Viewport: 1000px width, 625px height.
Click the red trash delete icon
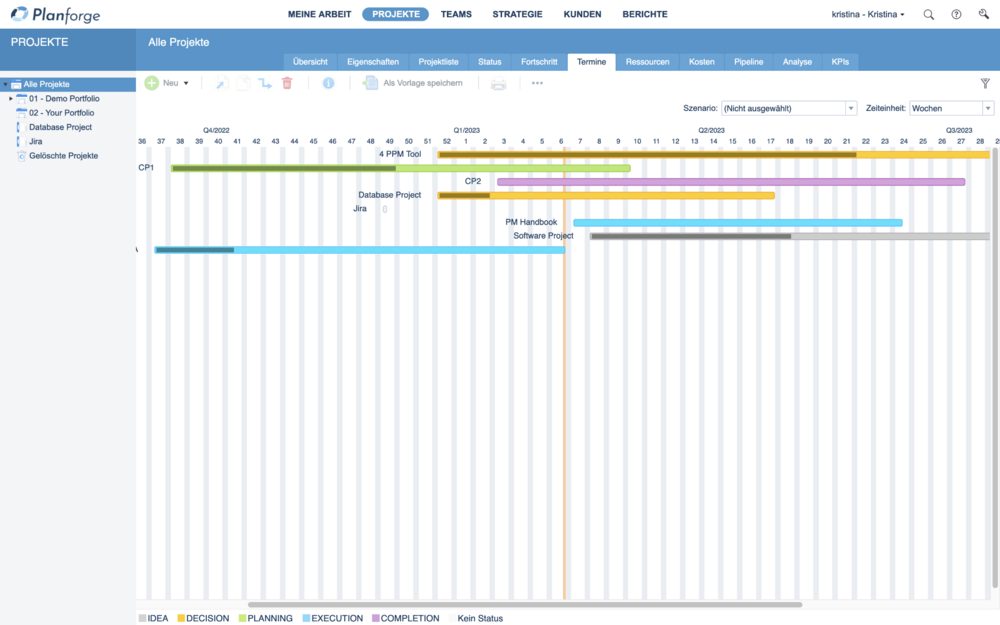click(x=287, y=83)
